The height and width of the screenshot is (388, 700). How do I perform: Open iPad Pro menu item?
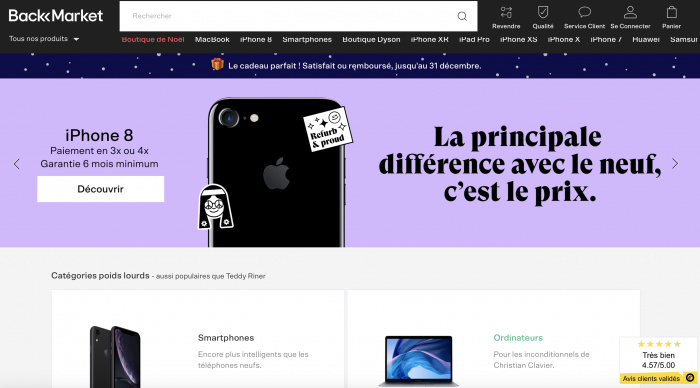474,39
